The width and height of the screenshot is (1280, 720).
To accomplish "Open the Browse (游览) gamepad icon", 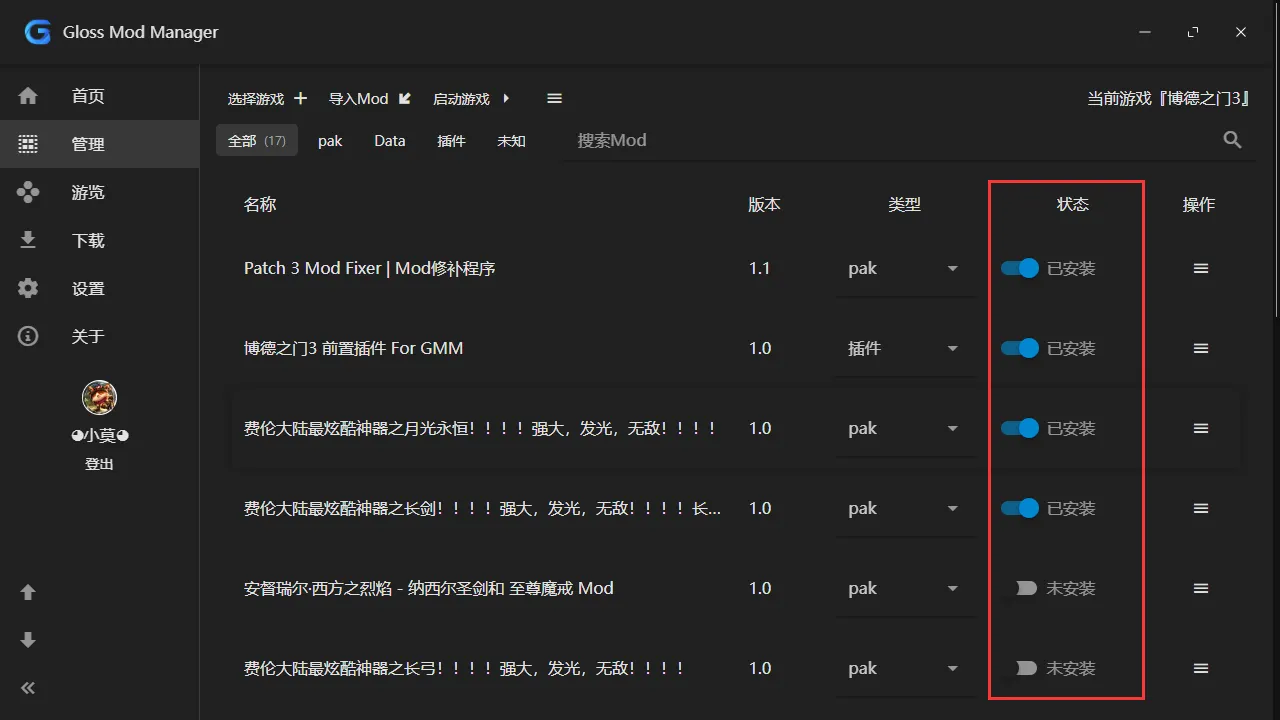I will pos(28,192).
